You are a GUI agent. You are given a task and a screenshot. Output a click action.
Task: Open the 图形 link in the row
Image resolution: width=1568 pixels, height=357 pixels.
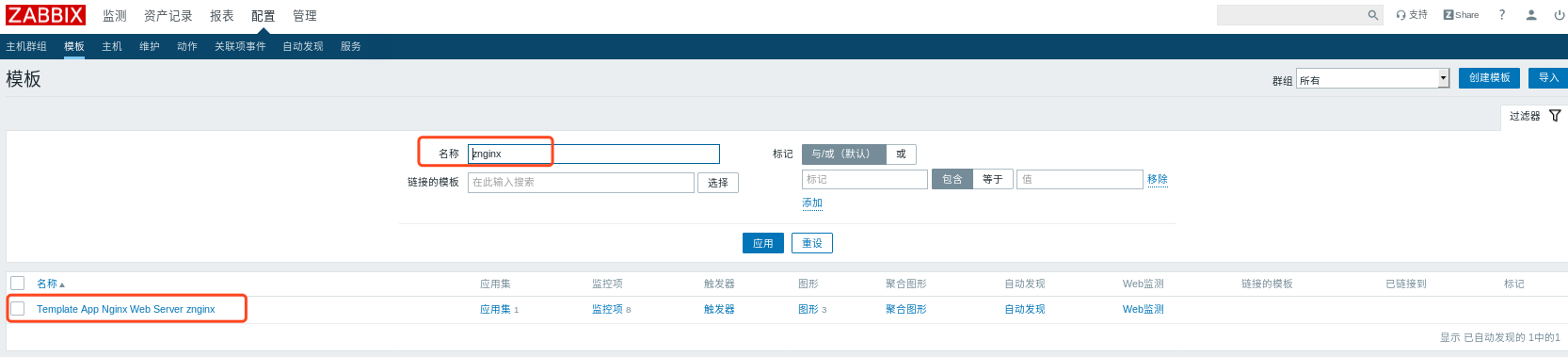tap(808, 309)
